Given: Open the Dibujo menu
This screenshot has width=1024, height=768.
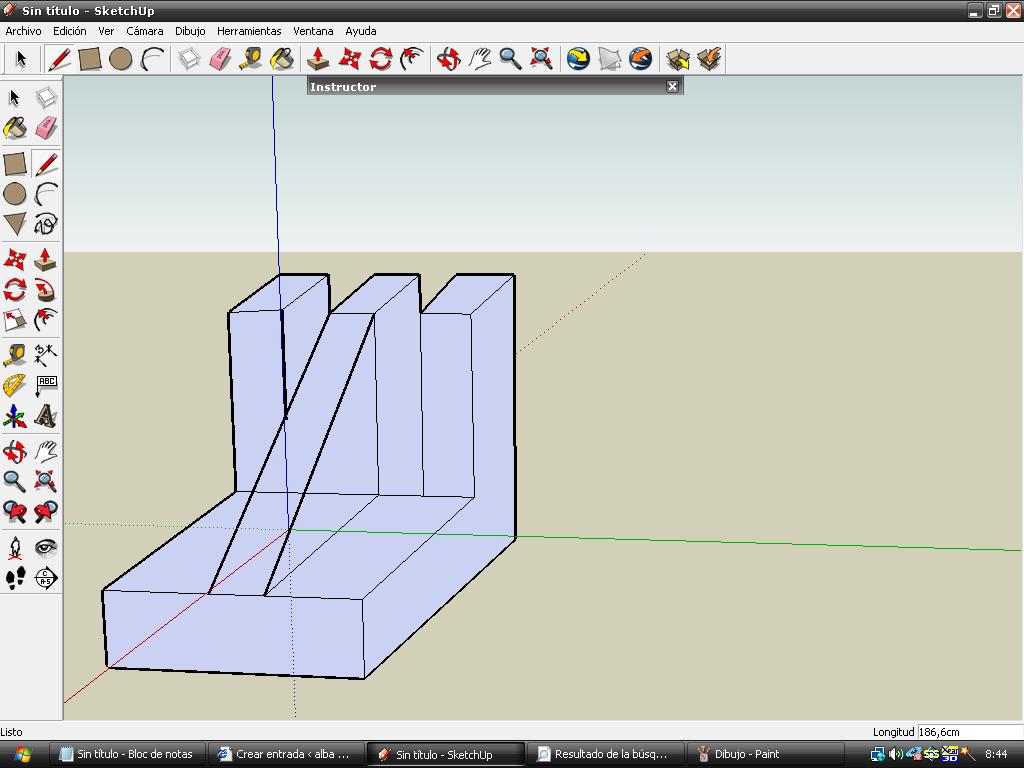Looking at the screenshot, I should (x=190, y=31).
